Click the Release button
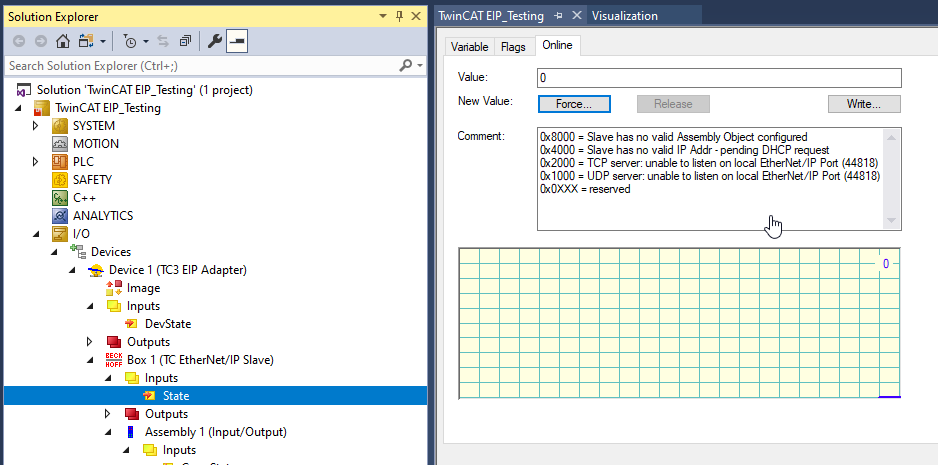This screenshot has width=938, height=465. click(x=673, y=104)
